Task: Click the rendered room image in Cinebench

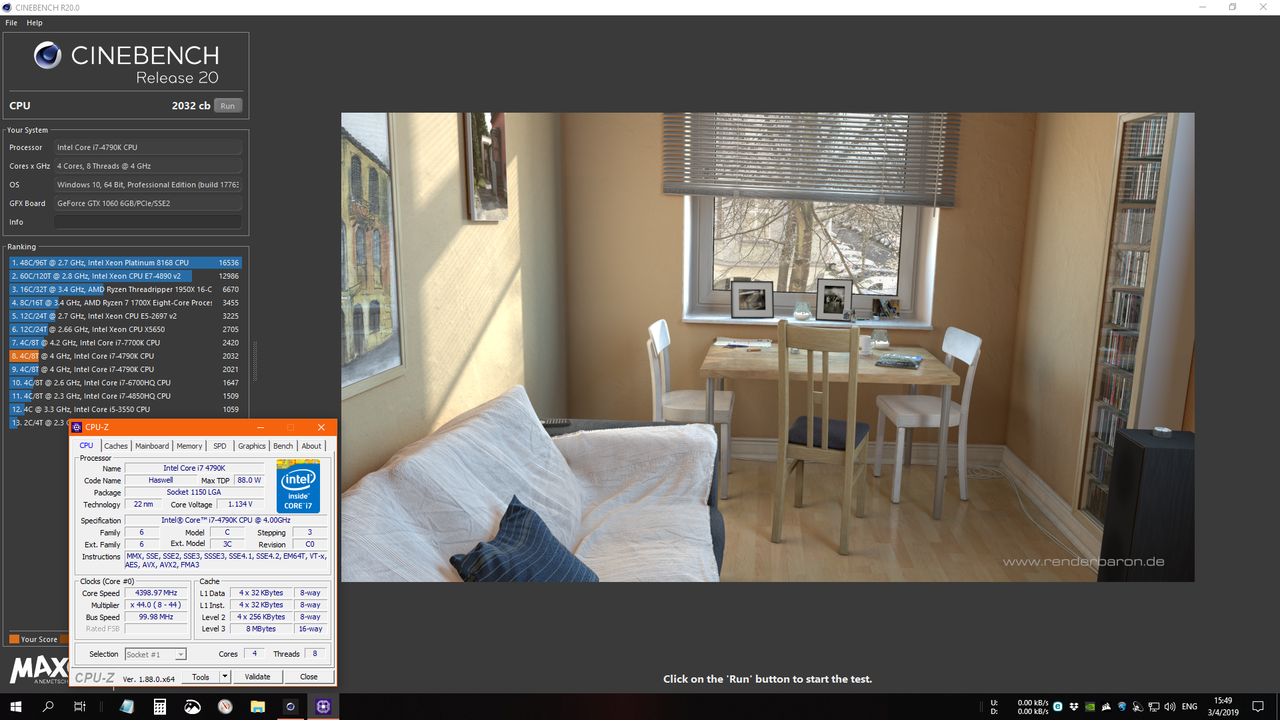Action: 767,347
